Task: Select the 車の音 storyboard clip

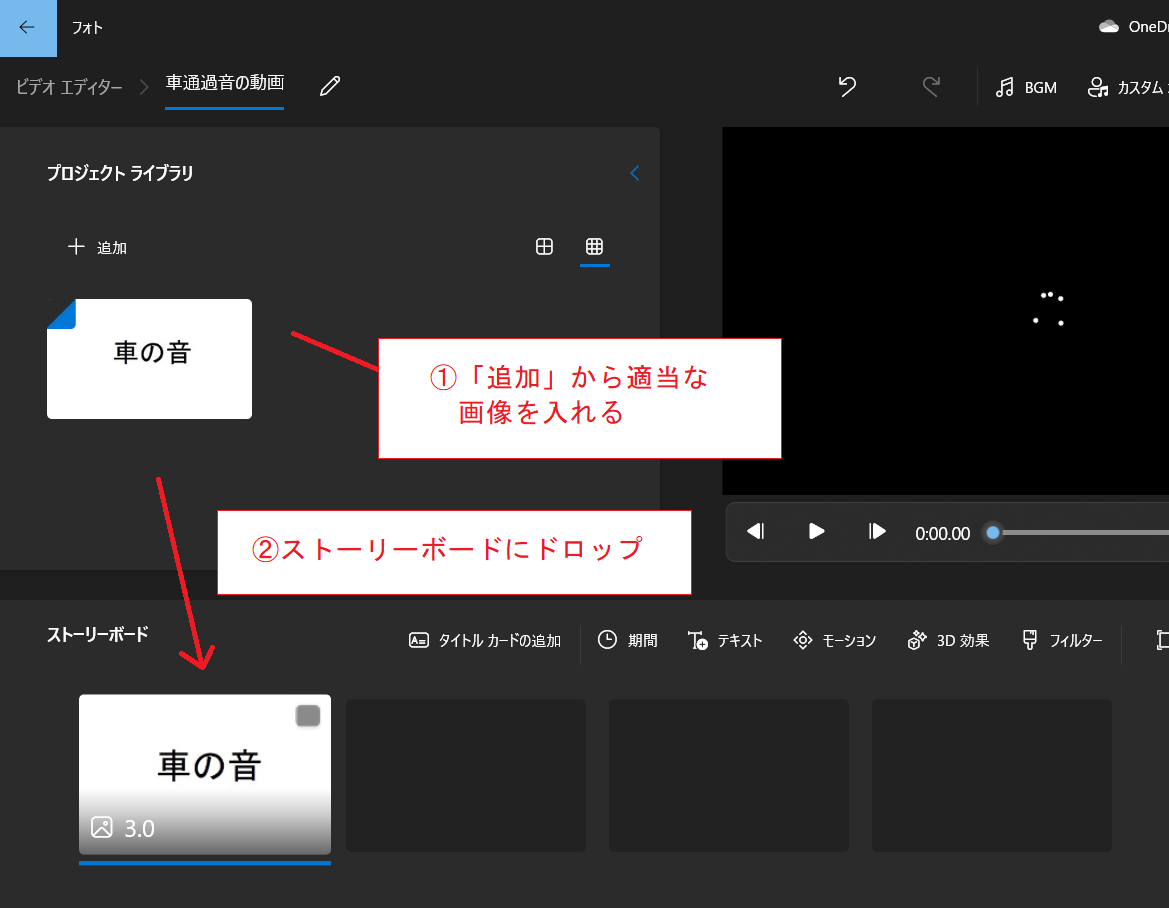Action: click(x=205, y=775)
